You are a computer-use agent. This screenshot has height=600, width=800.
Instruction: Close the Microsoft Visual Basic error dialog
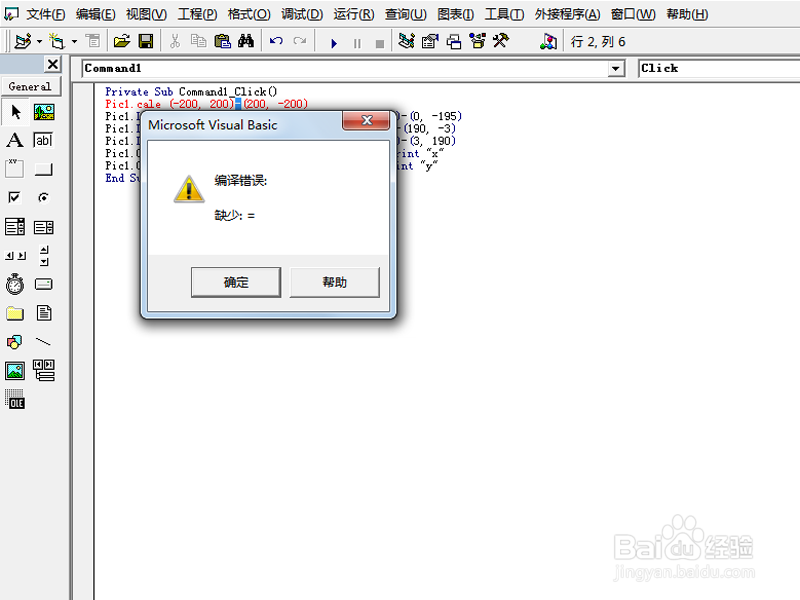[366, 120]
